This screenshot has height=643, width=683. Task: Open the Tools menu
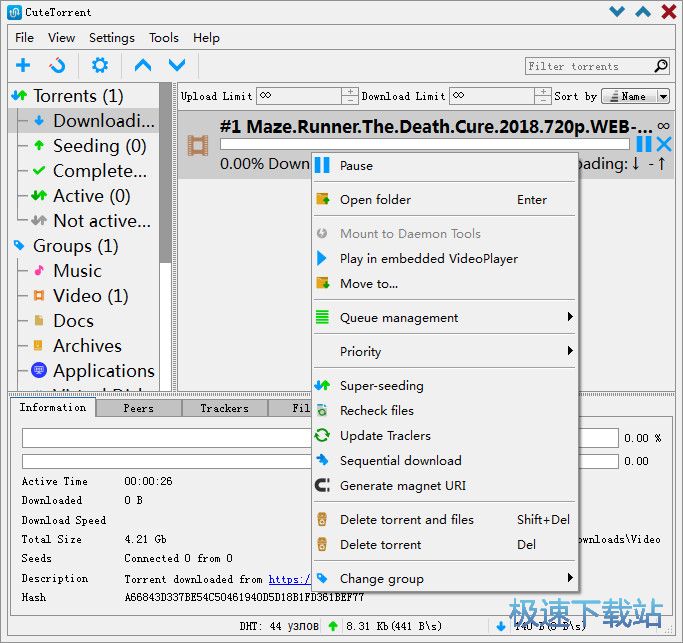pos(163,38)
